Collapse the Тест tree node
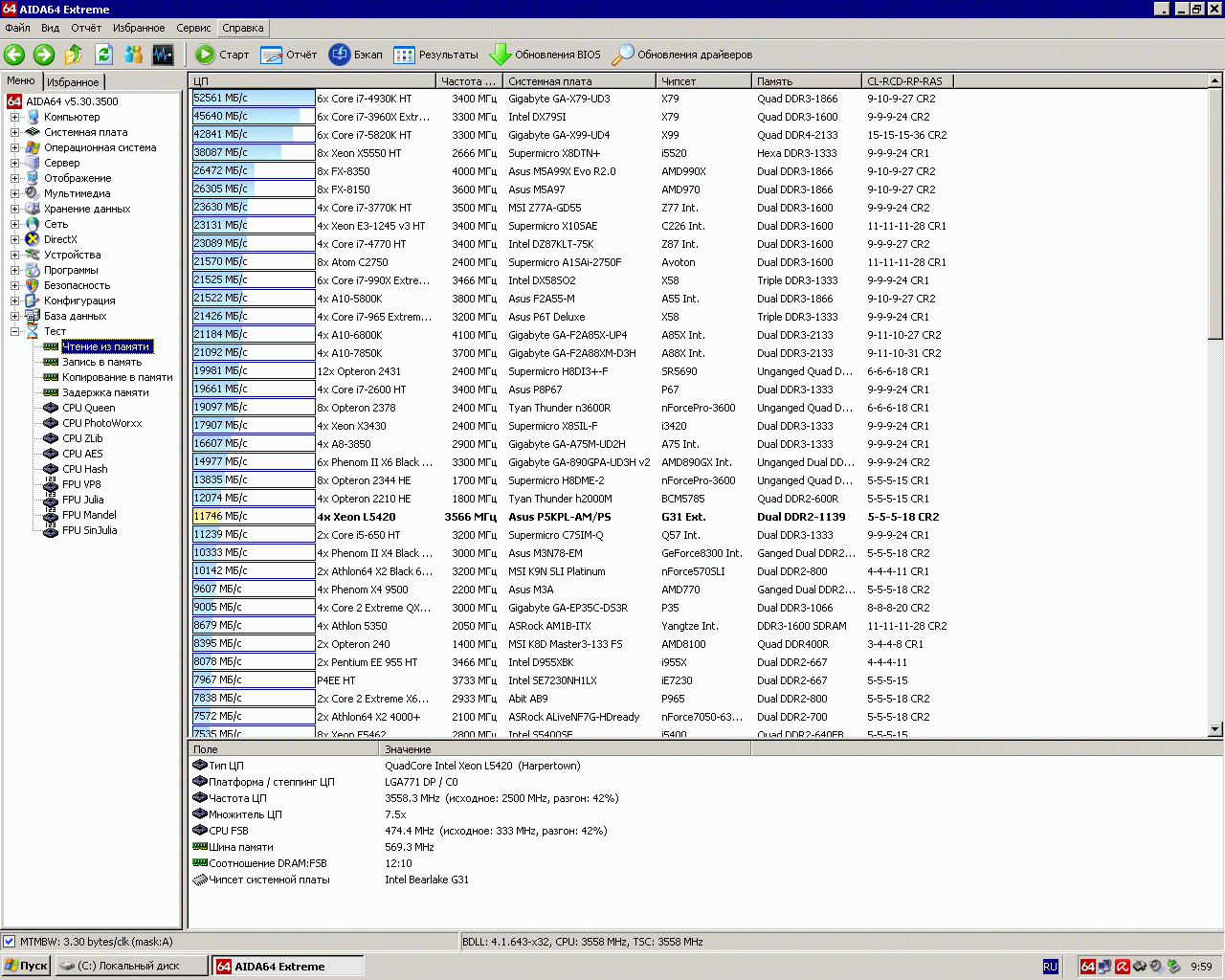 [15, 331]
